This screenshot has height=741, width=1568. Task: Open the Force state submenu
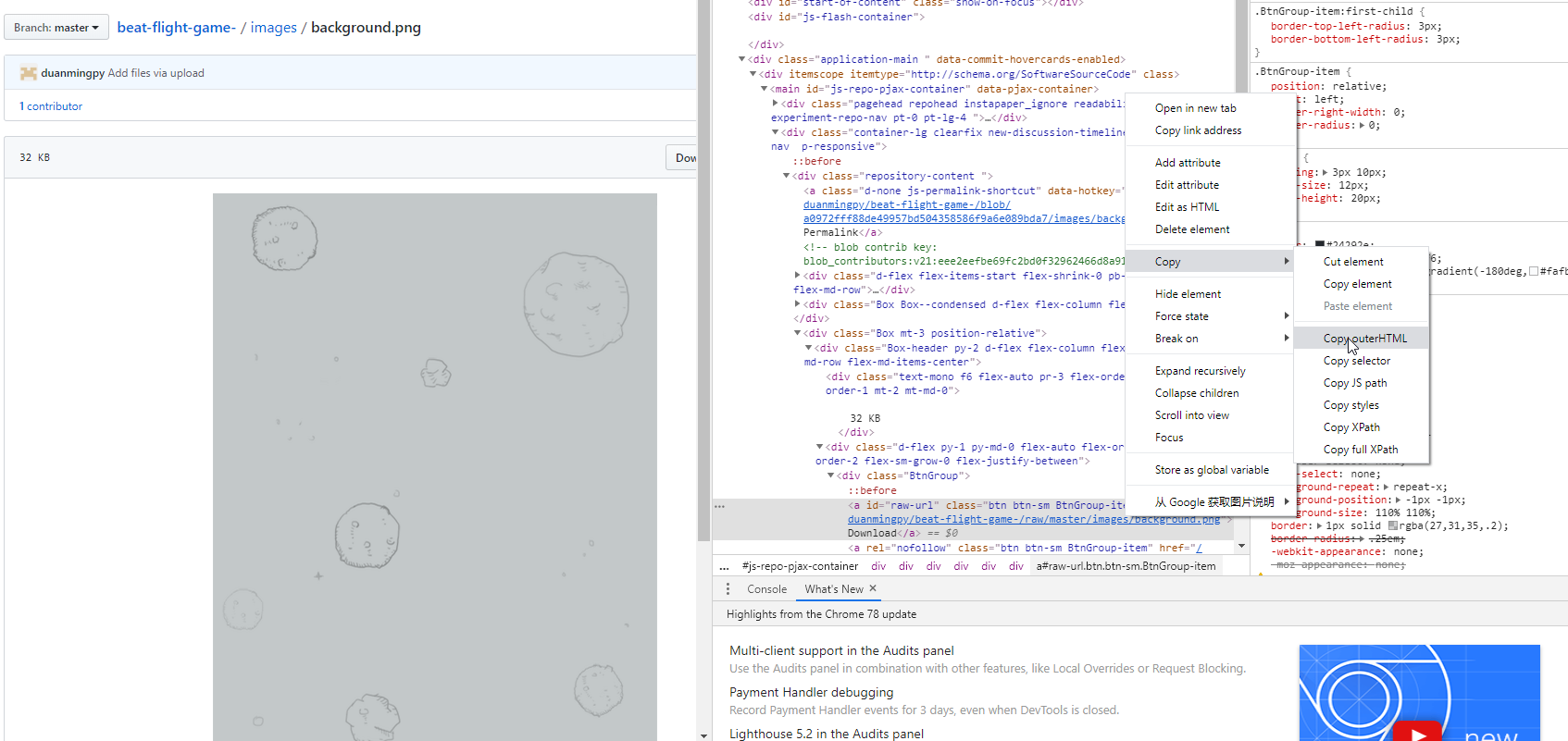[1210, 316]
